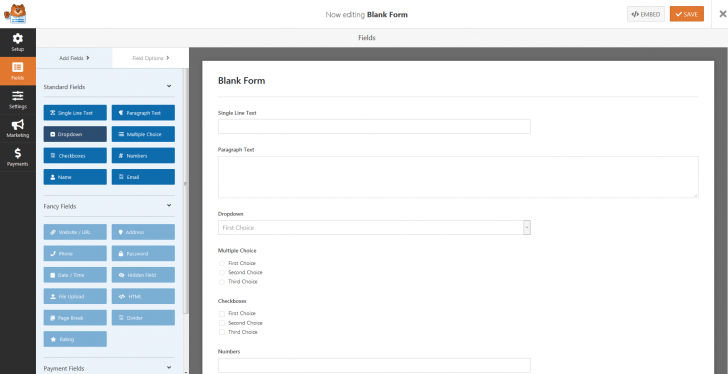Add a Website / URL field

(x=75, y=232)
